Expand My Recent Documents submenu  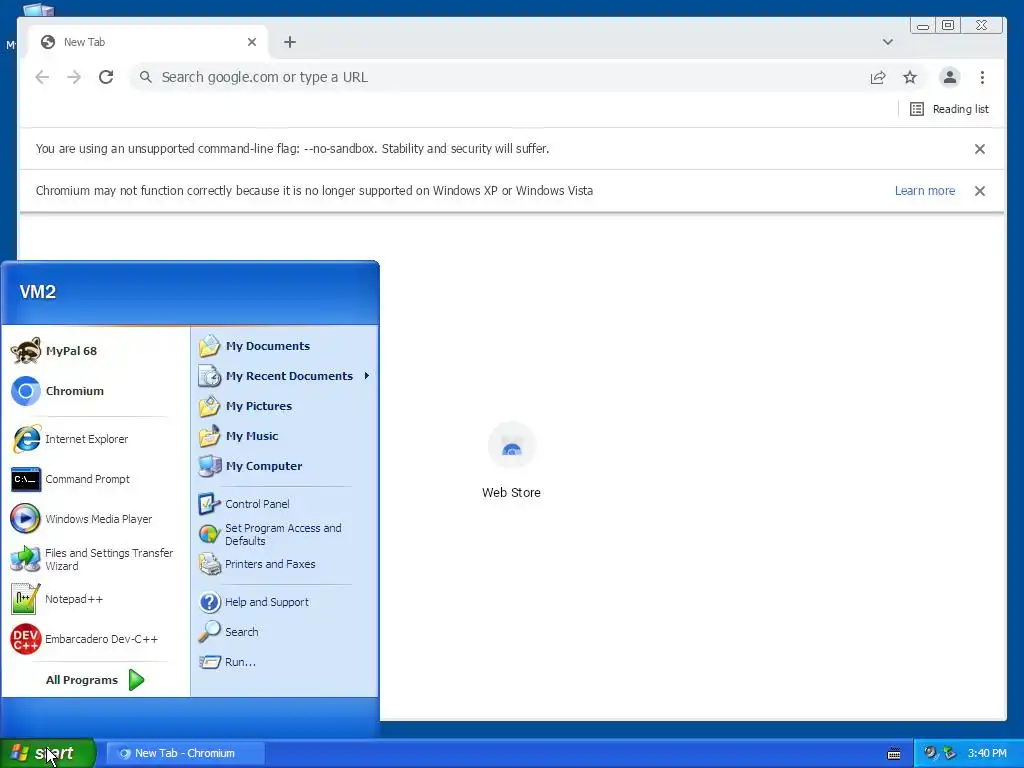pos(285,376)
